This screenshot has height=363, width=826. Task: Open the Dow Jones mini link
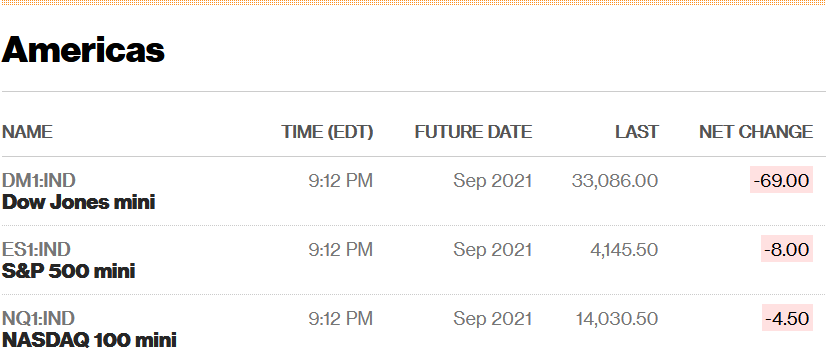pos(78,202)
